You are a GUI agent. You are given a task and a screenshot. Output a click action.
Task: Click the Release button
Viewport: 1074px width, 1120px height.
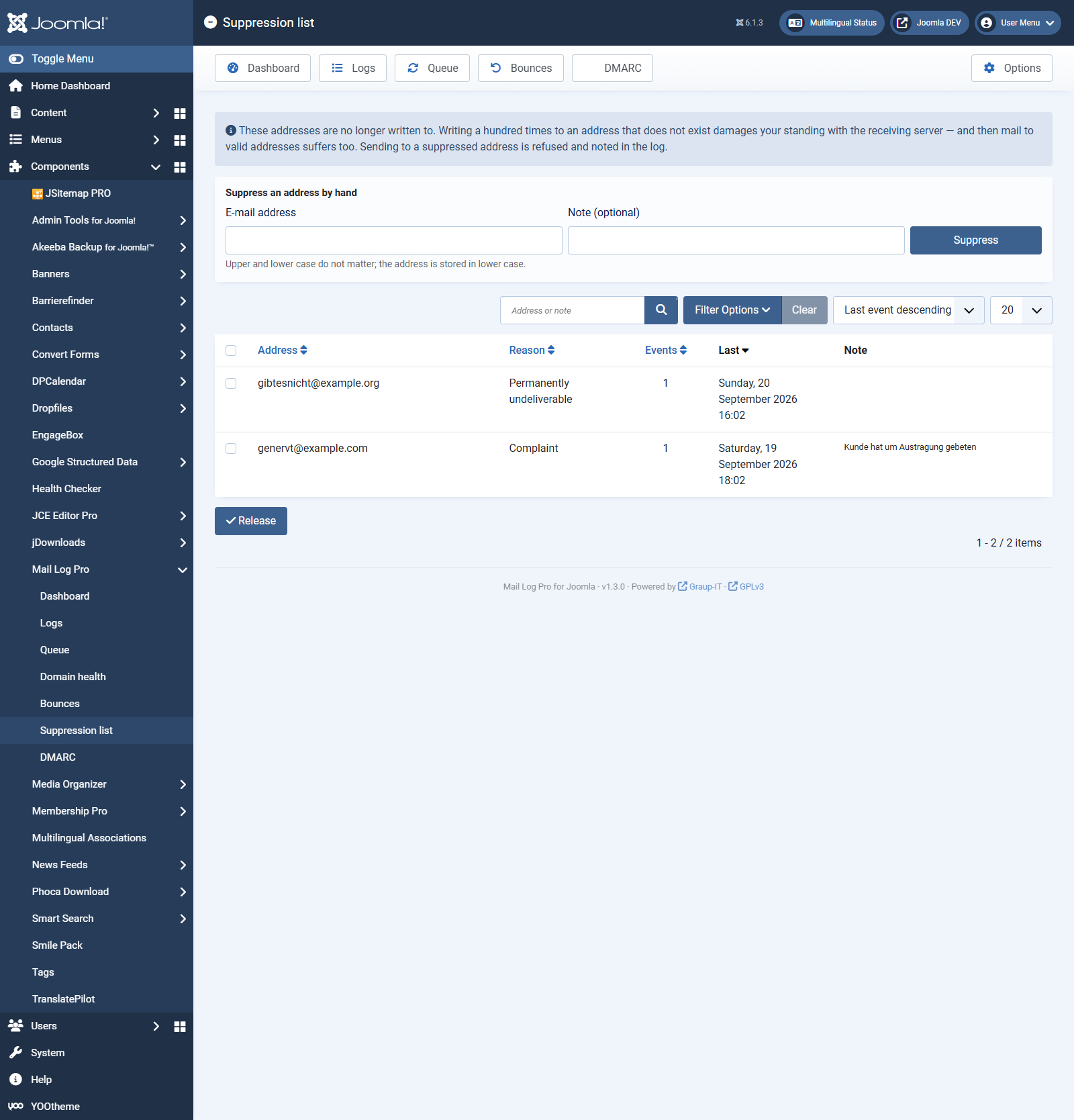coord(251,521)
